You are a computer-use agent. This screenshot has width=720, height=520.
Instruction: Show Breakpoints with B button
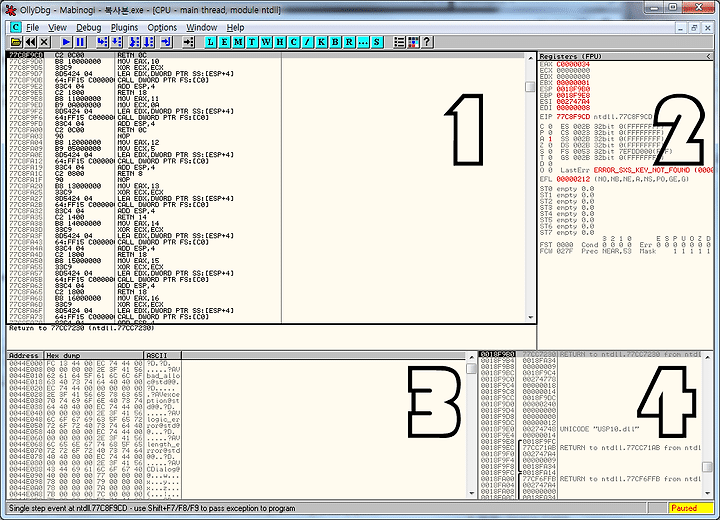[335, 42]
